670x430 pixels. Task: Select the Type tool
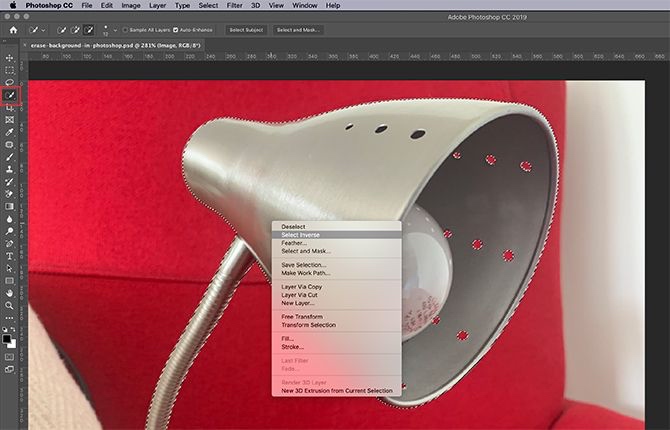tap(9, 255)
